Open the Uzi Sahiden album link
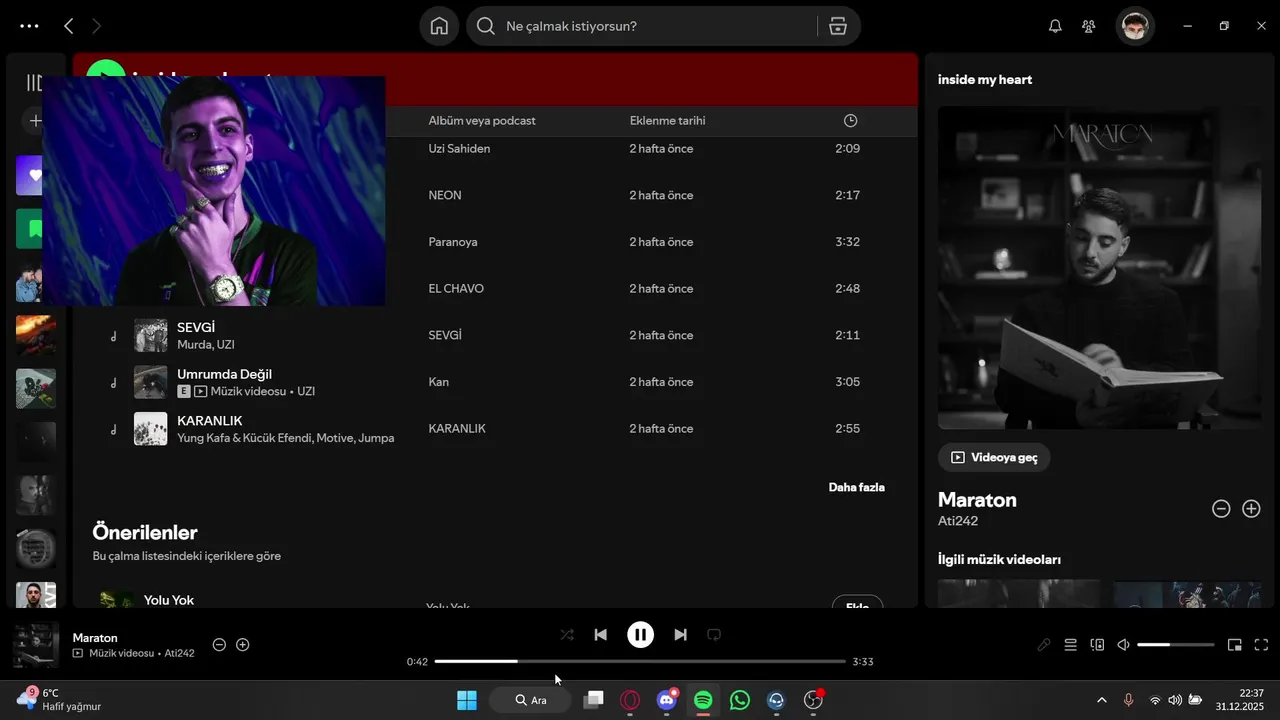This screenshot has height=720, width=1280. coord(459,149)
